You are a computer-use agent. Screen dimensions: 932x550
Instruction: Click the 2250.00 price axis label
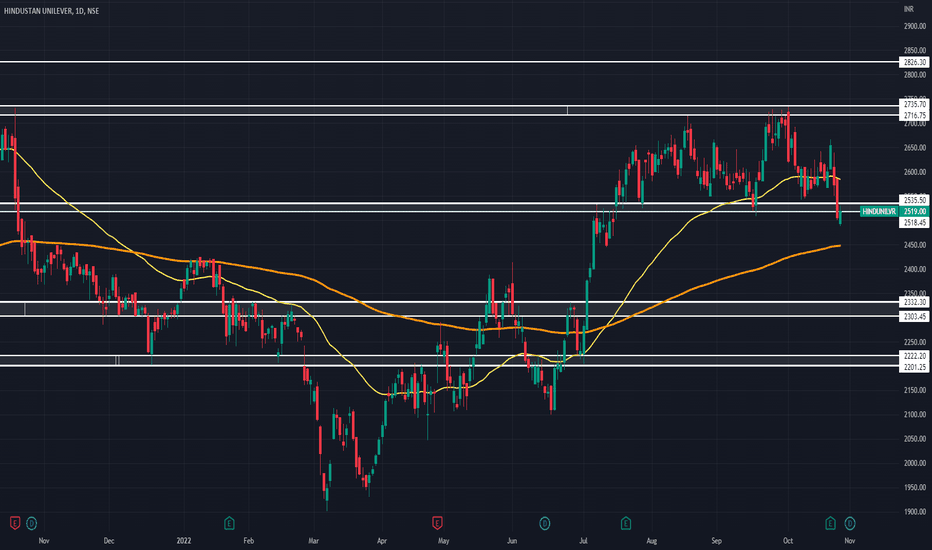(915, 342)
